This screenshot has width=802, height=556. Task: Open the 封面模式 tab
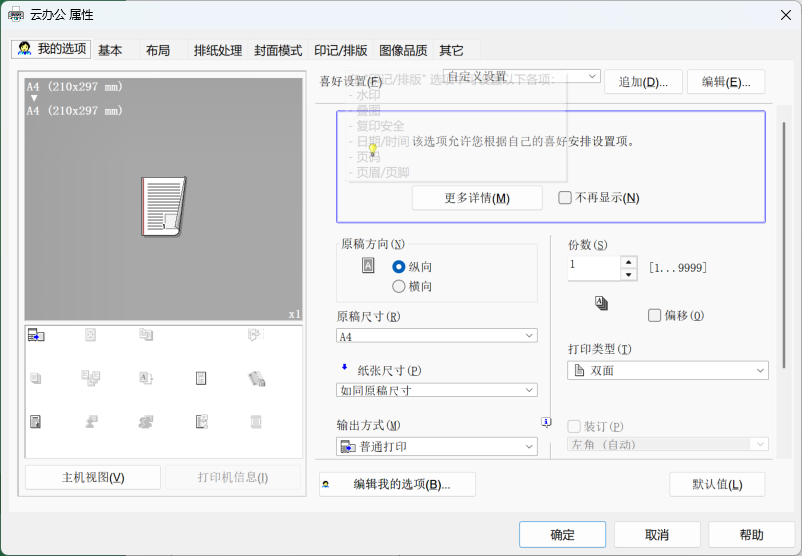click(278, 50)
